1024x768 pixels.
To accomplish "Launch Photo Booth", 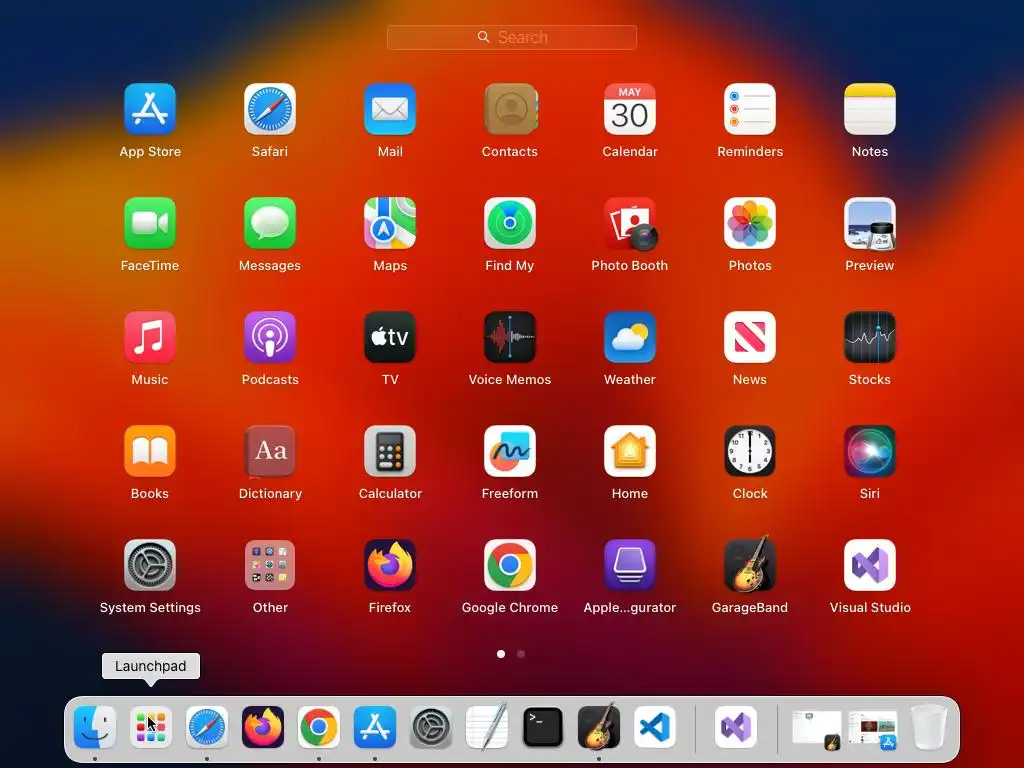I will tap(630, 223).
